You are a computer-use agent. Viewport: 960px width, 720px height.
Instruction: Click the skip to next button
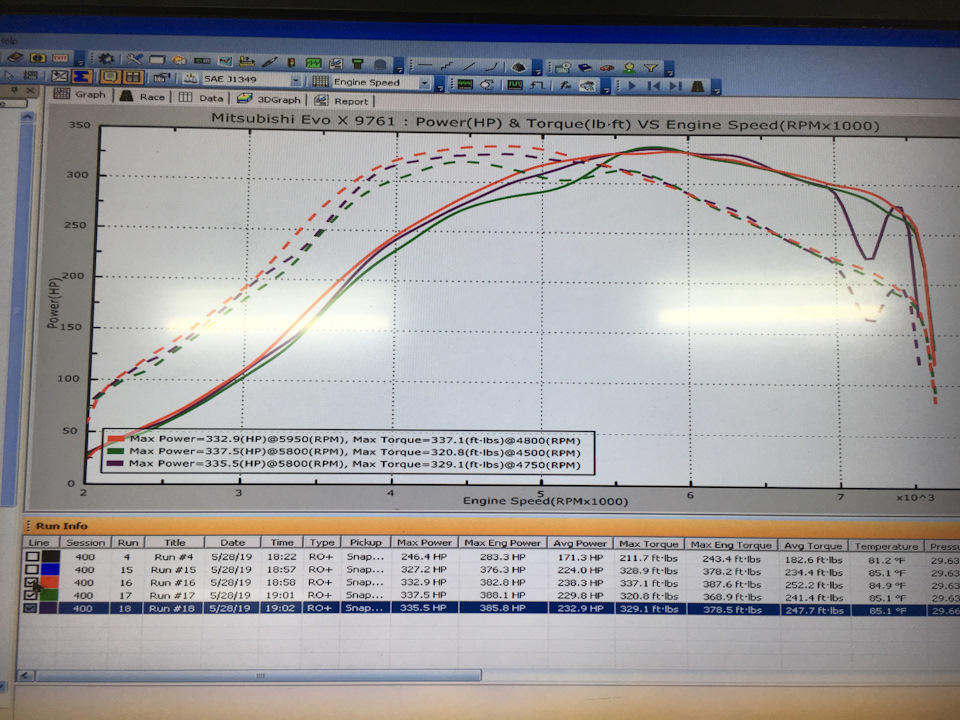tap(675, 86)
